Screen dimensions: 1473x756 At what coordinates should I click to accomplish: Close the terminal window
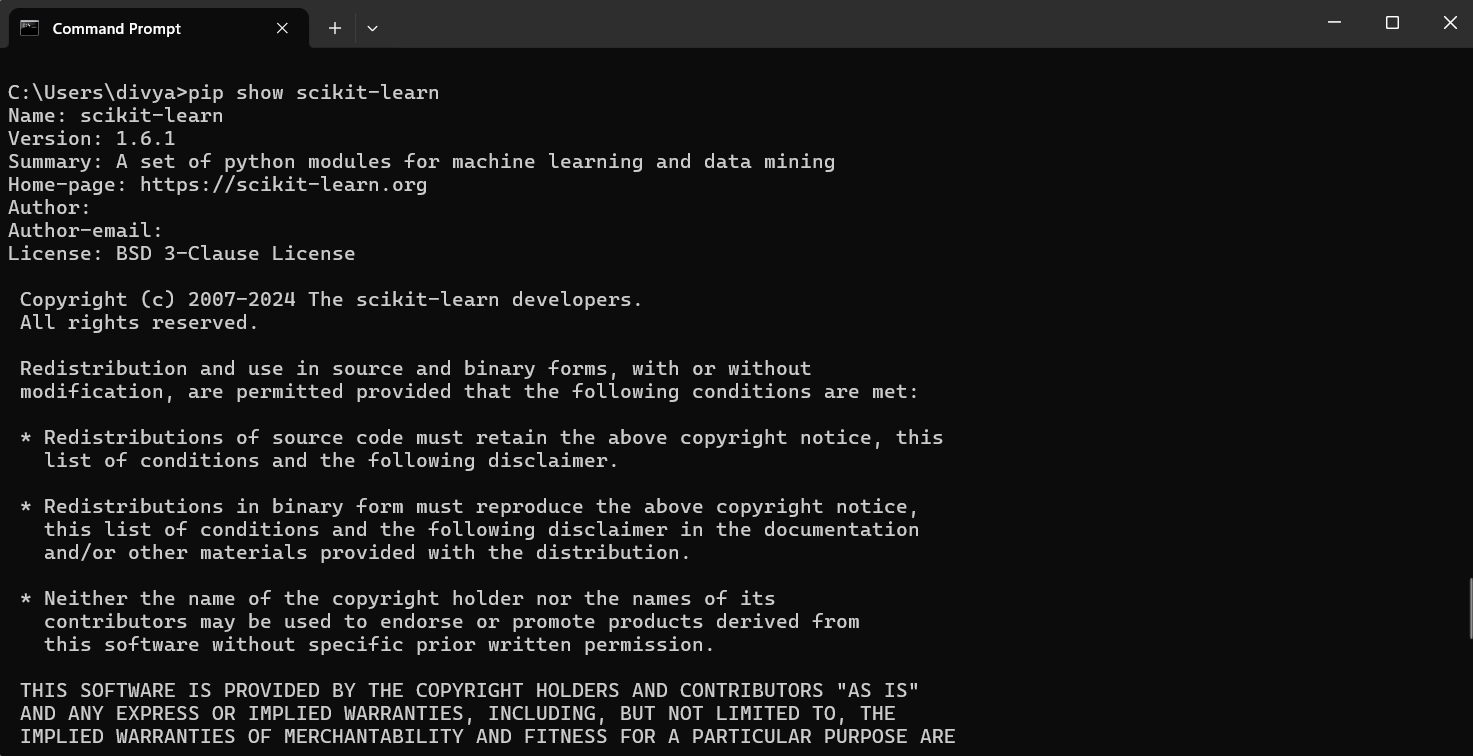[1450, 22]
